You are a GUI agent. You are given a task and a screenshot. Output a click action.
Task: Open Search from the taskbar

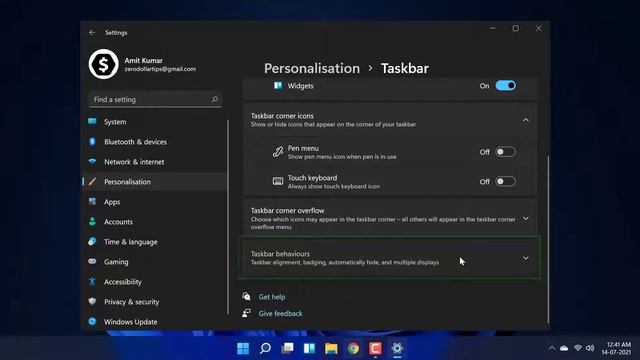click(x=265, y=348)
